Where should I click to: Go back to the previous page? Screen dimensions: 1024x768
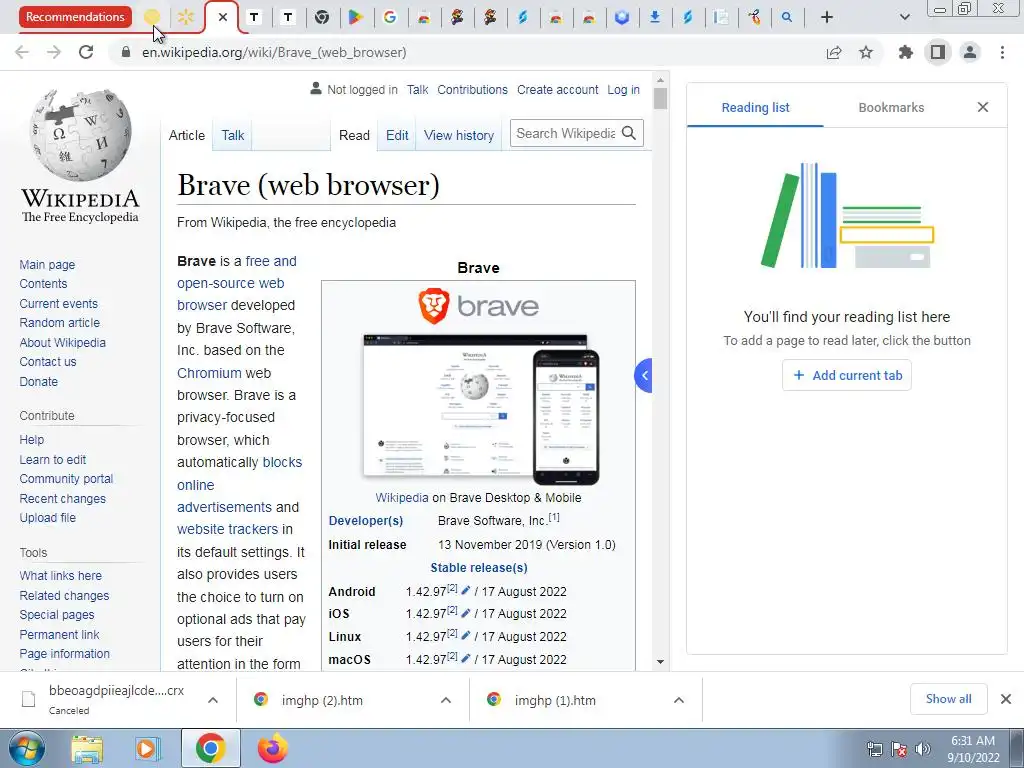22,52
